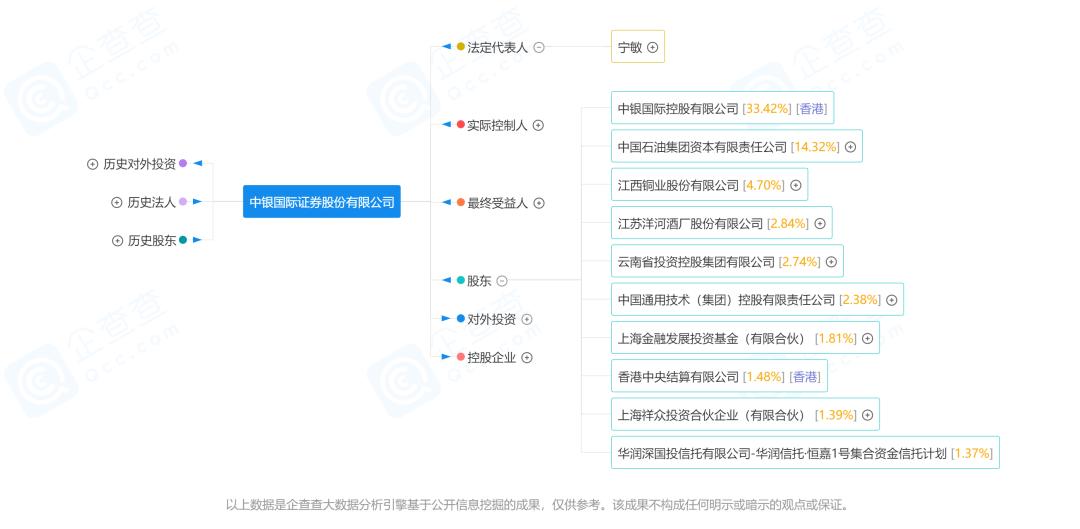Viewport: 1080px width, 529px height.
Task: Click 法定代表人 label
Action: coord(497,48)
